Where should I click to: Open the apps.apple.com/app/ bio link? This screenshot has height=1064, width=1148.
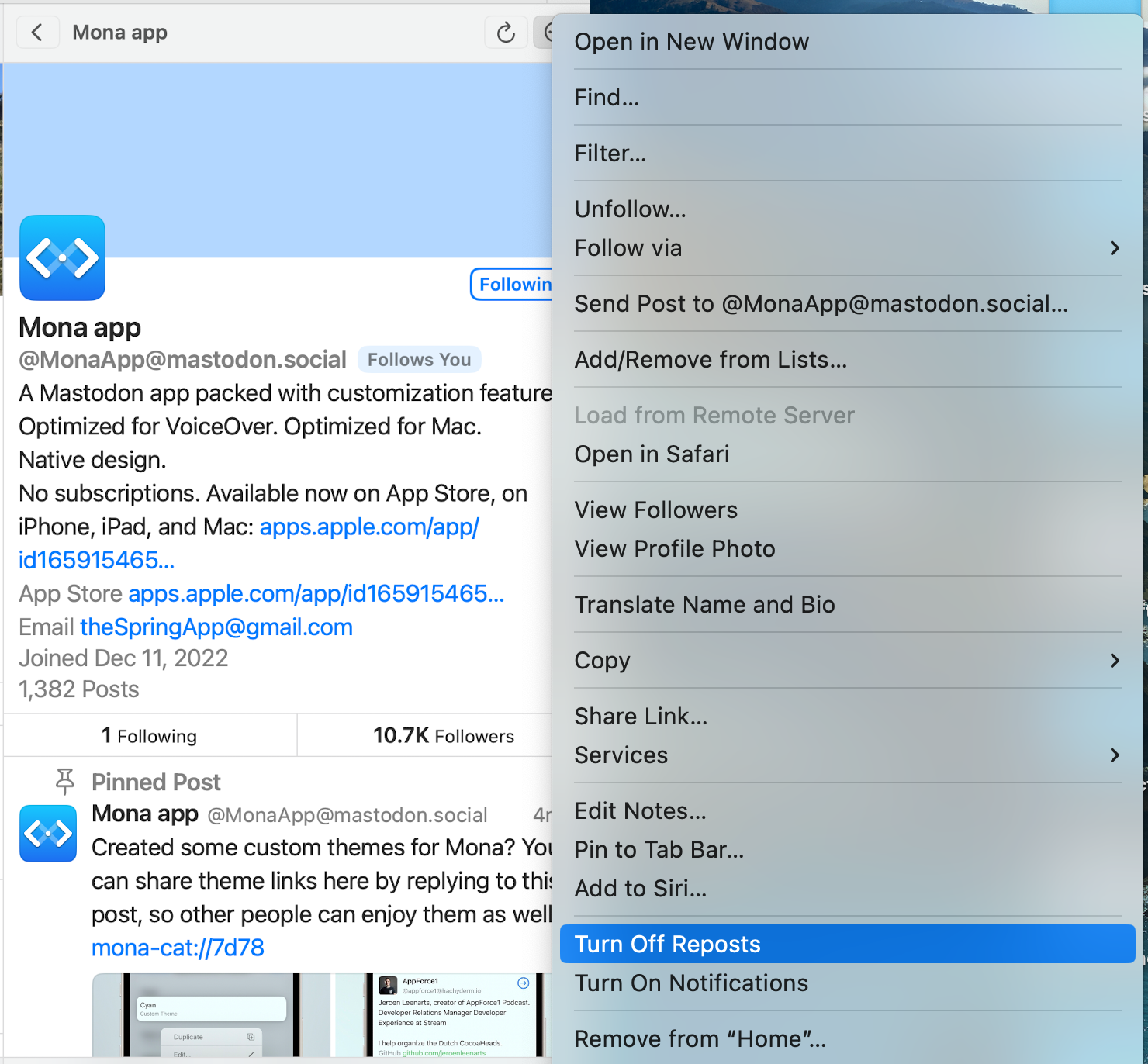369,527
